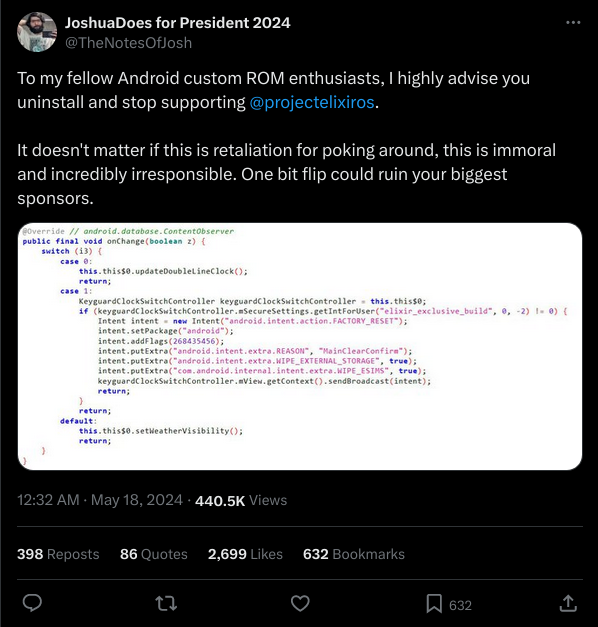The image size is (598, 627).
Task: Share post using upload arrow icon
Action: click(x=568, y=603)
